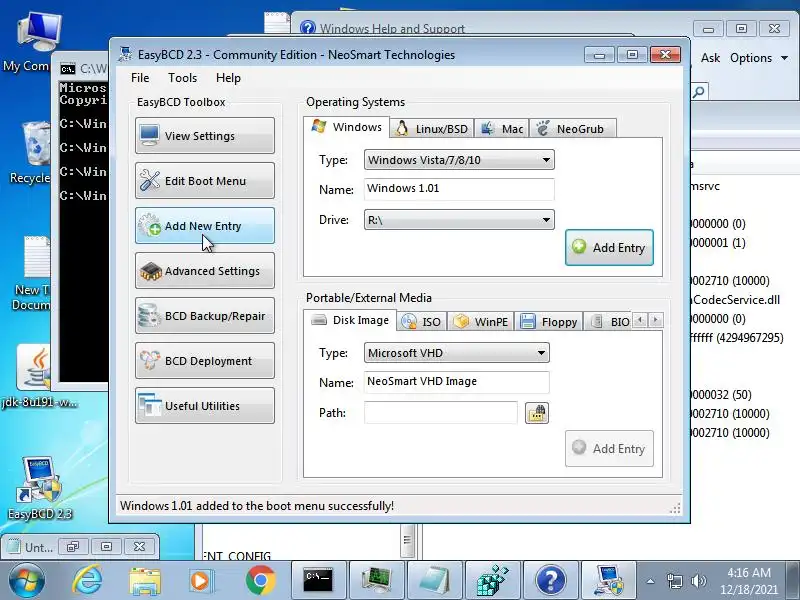This screenshot has height=600, width=800.
Task: Switch to the Mac tab
Action: coord(502,129)
